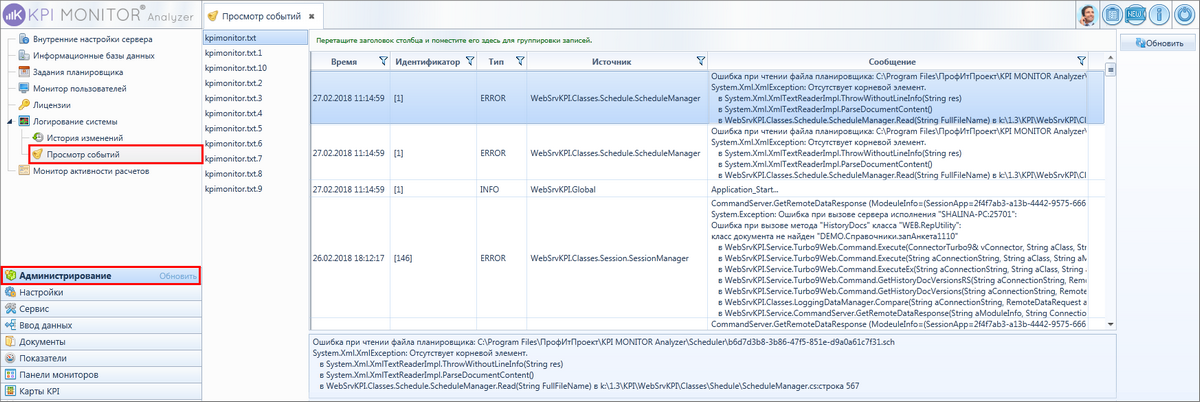Image resolution: width=1200 pixels, height=402 pixels.
Task: Click SessionManager source cell
Action: [616, 257]
